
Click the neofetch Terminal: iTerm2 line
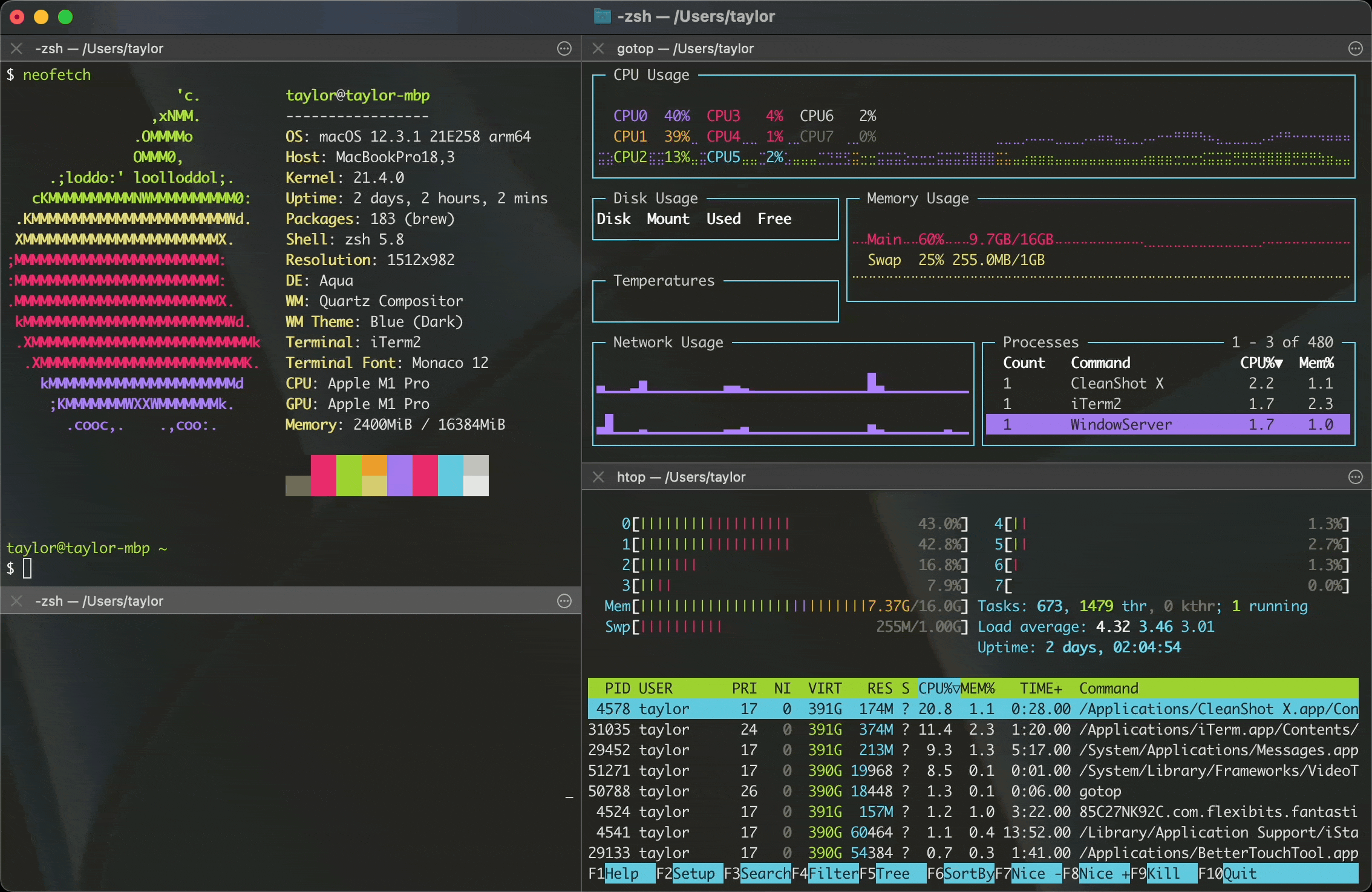point(353,342)
